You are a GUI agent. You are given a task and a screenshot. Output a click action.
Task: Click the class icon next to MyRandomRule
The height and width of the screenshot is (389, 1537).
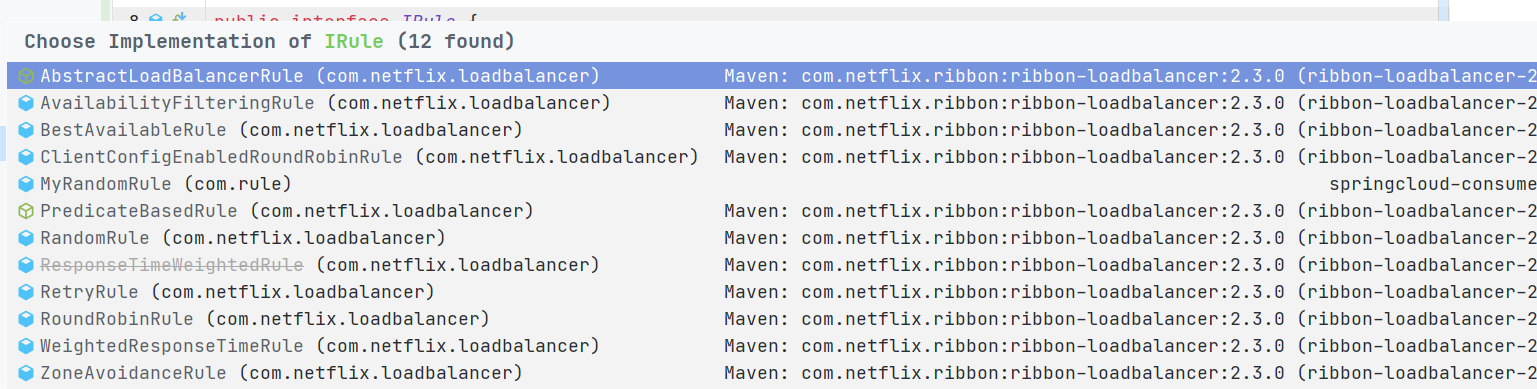point(26,184)
